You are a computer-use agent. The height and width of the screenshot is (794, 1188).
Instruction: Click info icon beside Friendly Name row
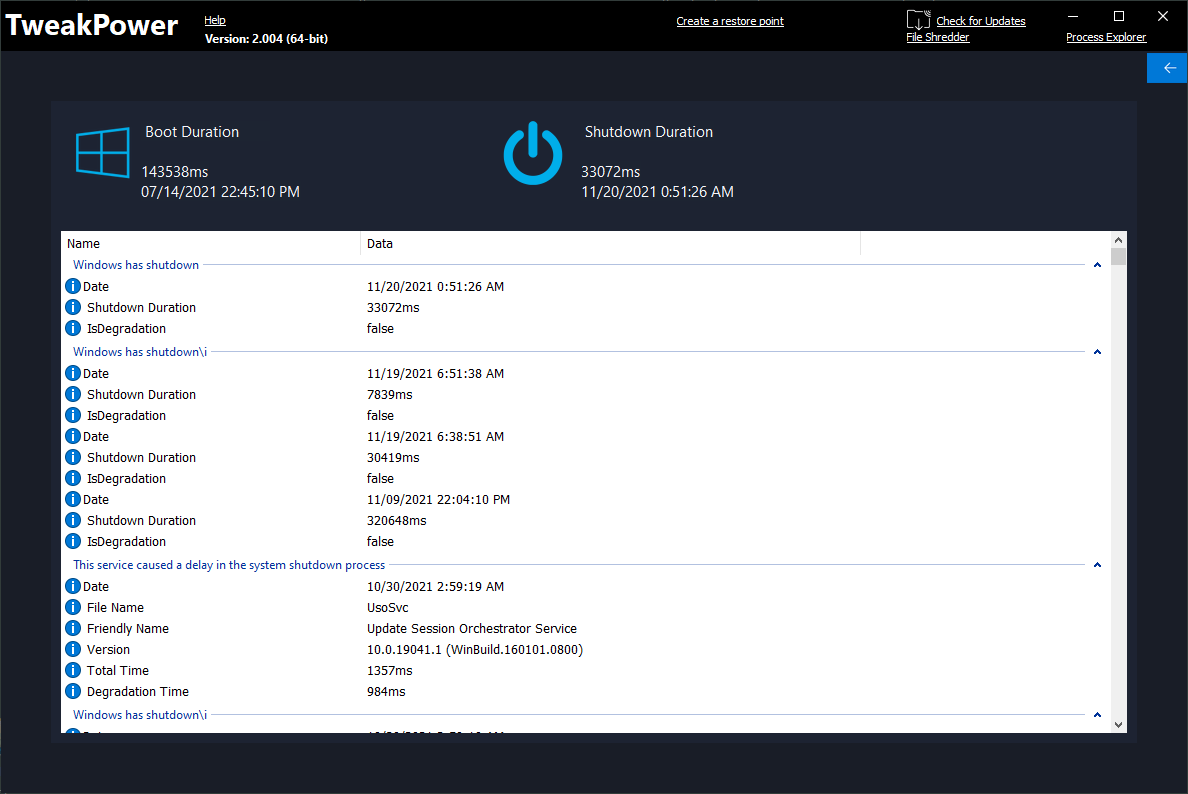coord(73,629)
